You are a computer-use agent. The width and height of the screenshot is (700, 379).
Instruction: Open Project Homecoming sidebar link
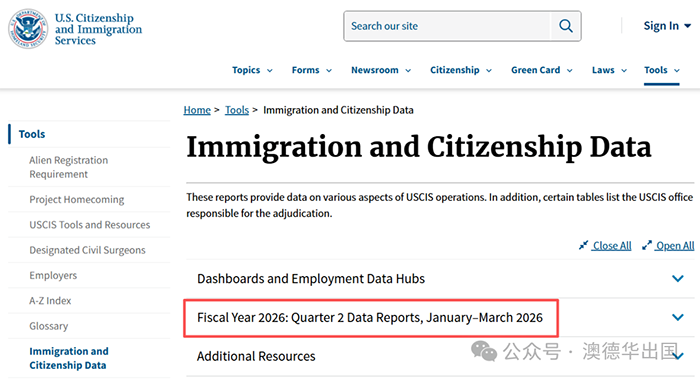[77, 200]
